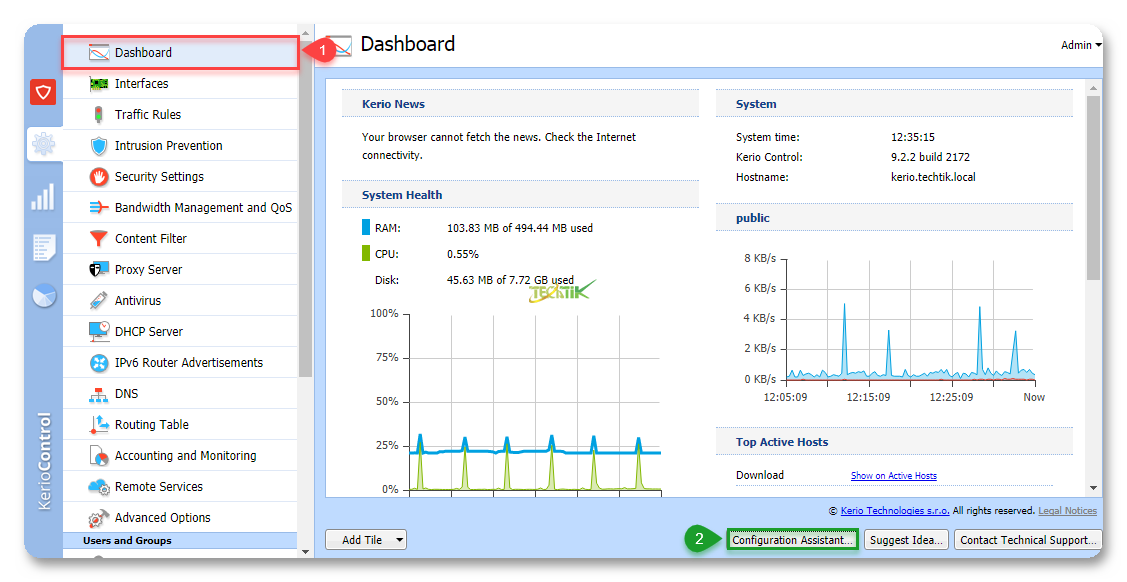
Task: Click the Configuration Assistant button
Action: (x=792, y=540)
